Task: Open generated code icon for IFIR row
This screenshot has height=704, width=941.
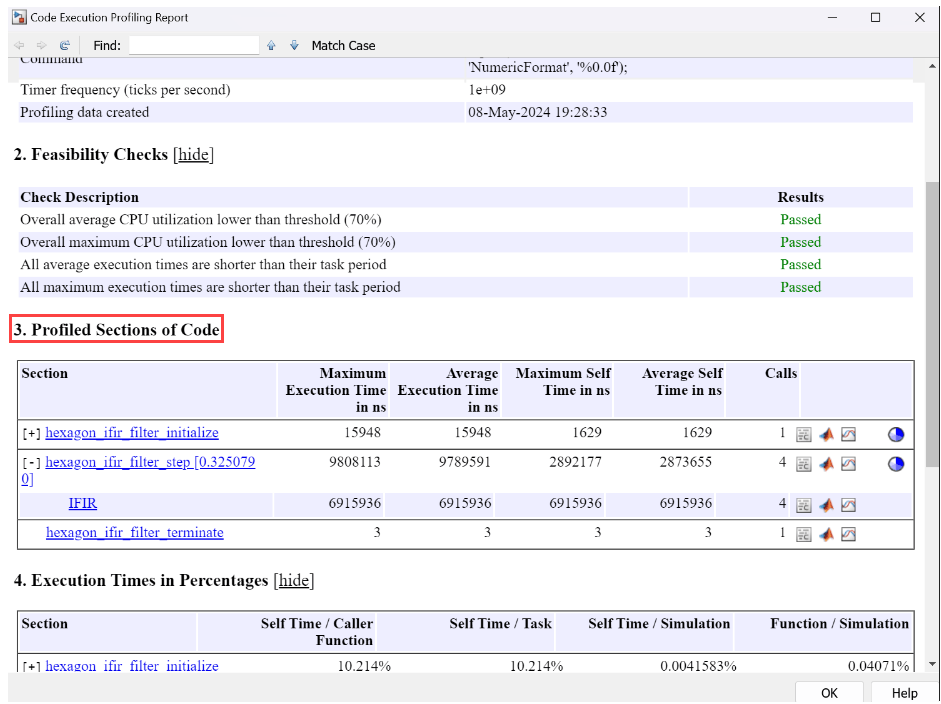Action: (x=803, y=504)
